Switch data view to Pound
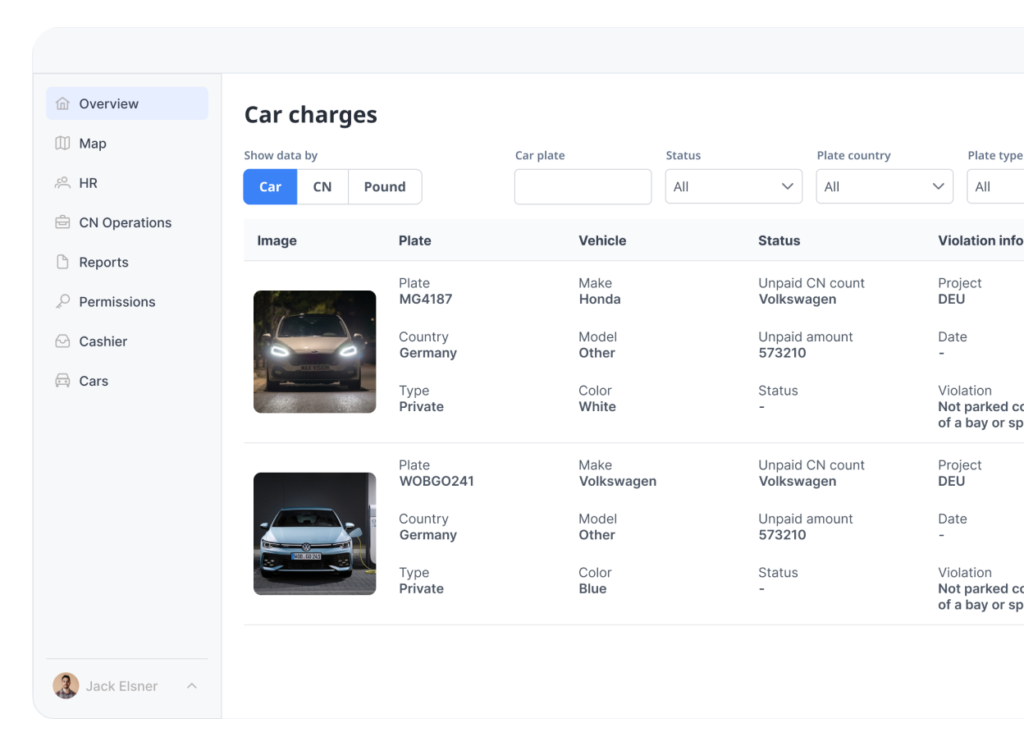This screenshot has height=746, width=1024. [x=384, y=187]
